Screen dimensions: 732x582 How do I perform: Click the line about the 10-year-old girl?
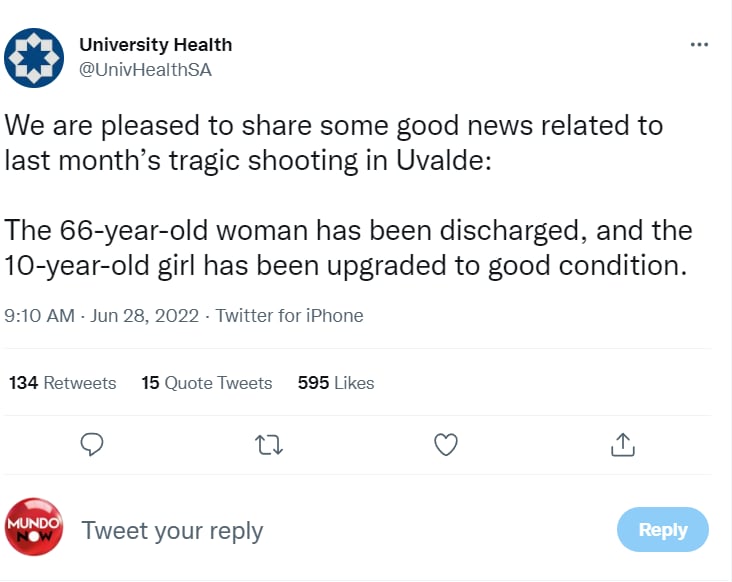pos(346,266)
